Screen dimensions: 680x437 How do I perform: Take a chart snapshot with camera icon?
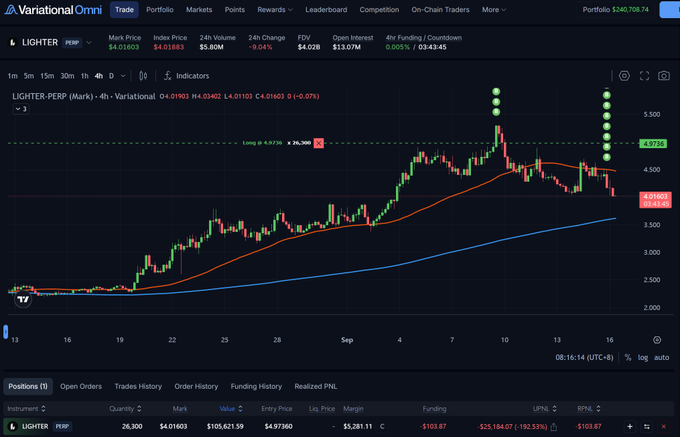(664, 76)
